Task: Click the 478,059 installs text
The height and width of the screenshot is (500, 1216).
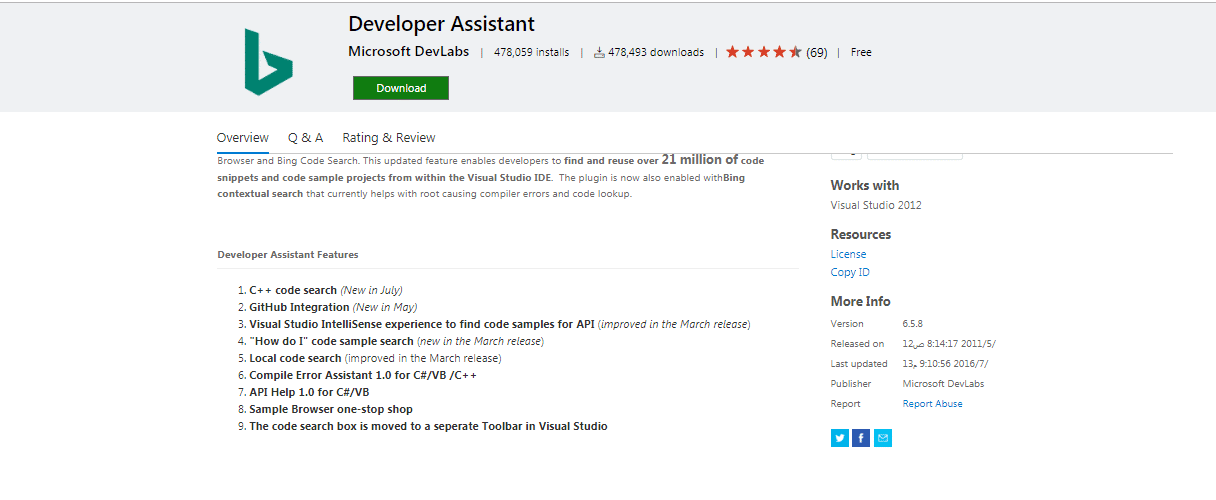Action: click(532, 53)
